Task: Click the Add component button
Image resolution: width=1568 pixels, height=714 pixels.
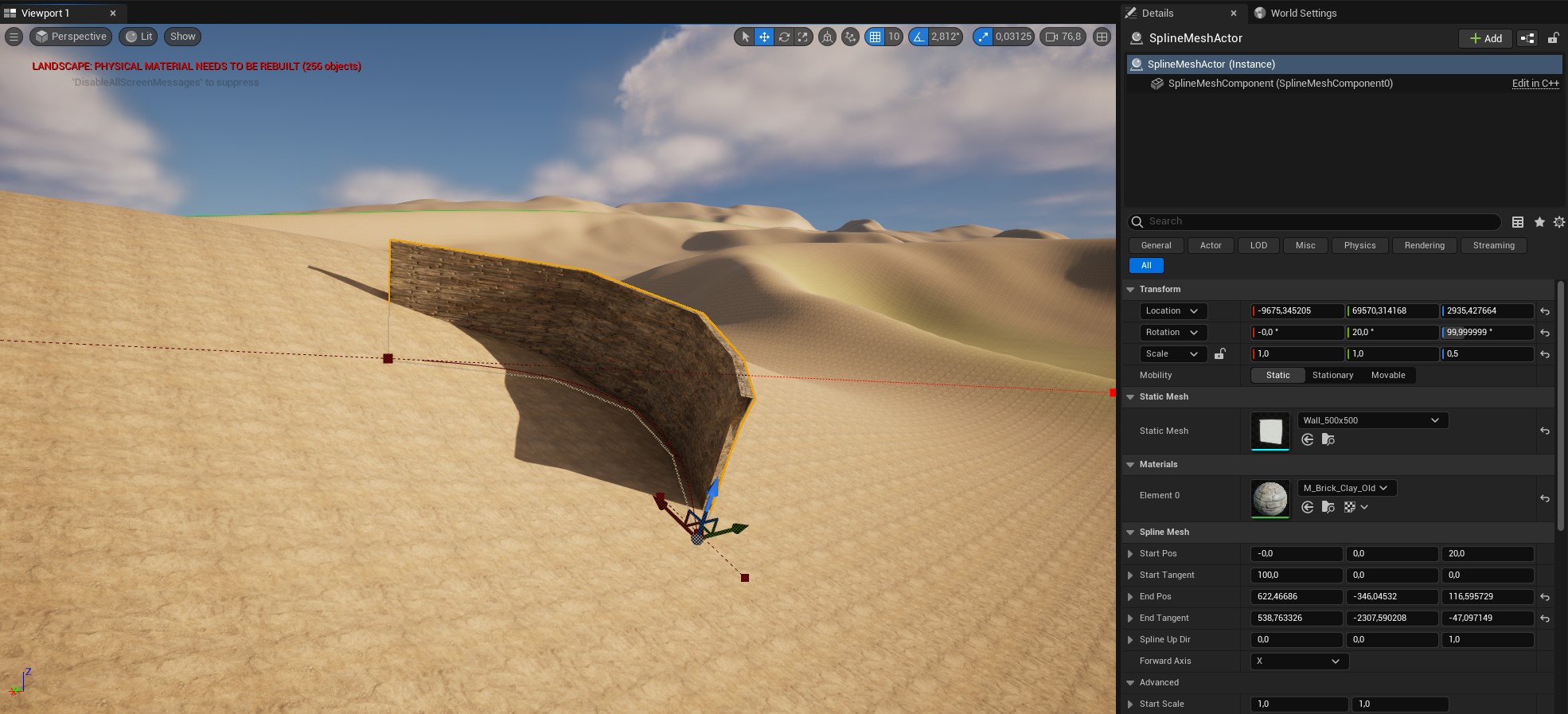Action: (x=1485, y=38)
